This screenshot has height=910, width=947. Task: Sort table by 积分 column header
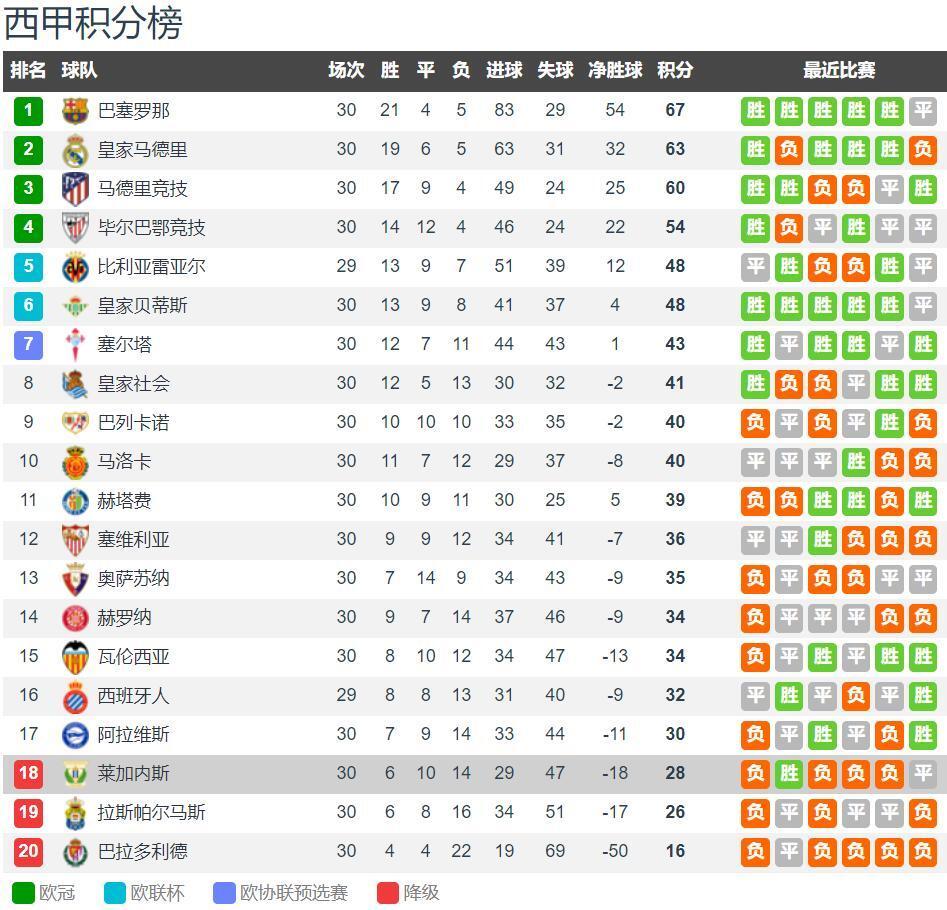675,71
